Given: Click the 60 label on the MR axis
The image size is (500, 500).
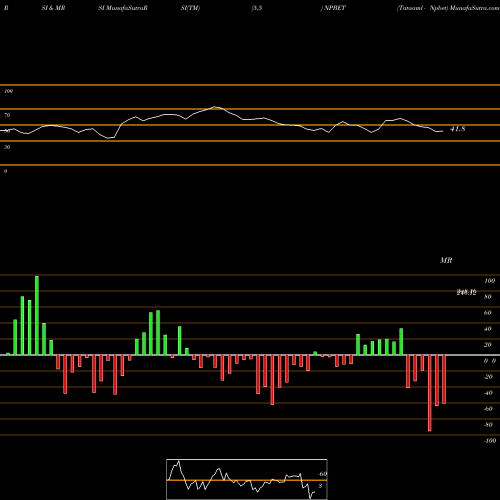Looking at the screenshot, I should click(487, 313).
